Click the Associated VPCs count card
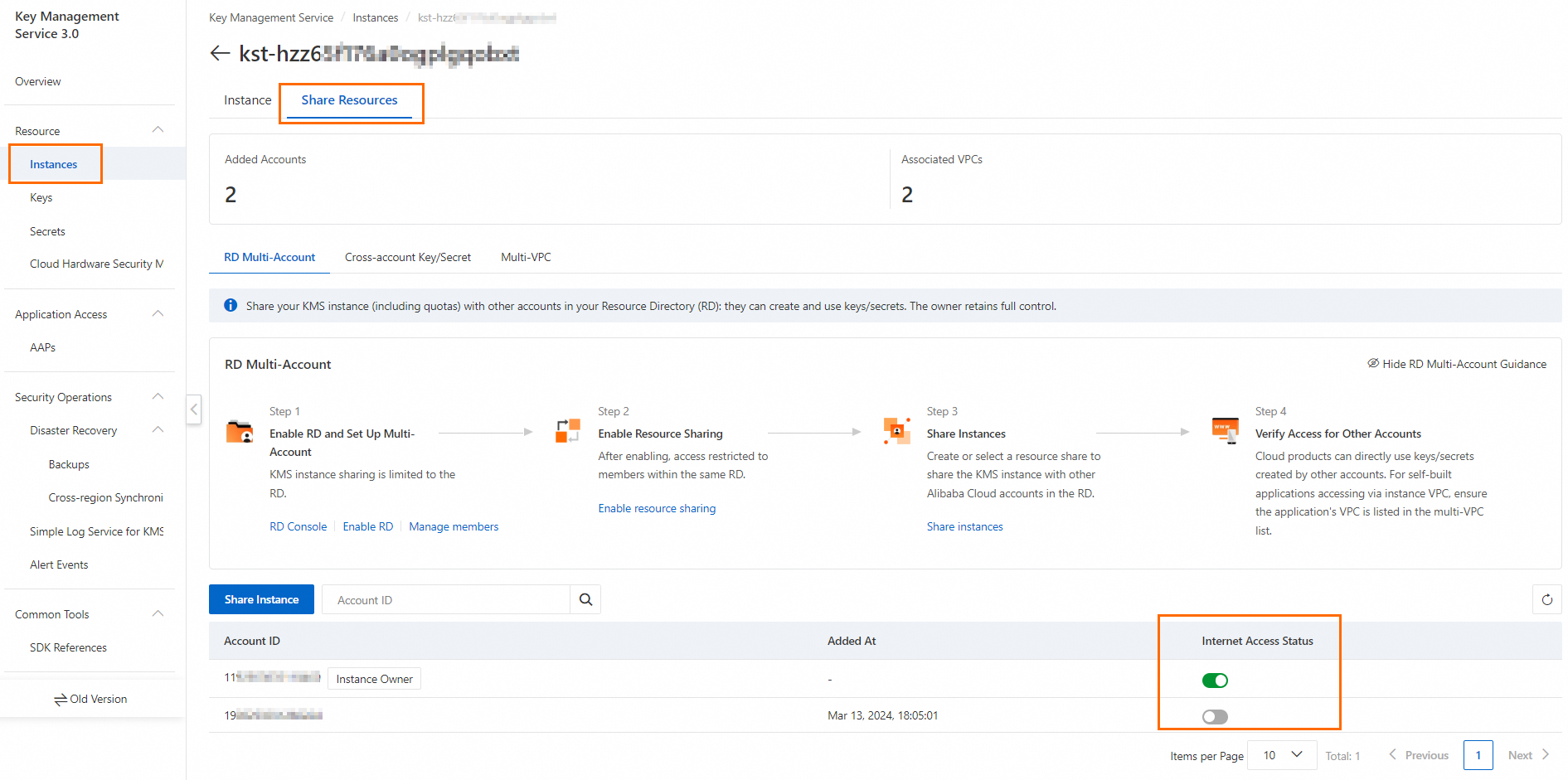This screenshot has width=1568, height=780. 1226,179
